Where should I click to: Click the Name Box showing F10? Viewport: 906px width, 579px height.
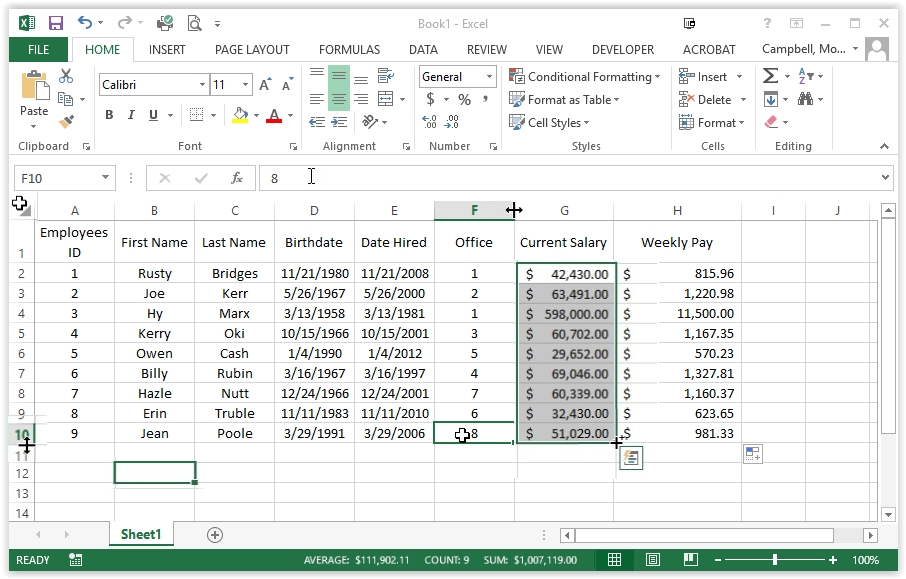point(57,178)
